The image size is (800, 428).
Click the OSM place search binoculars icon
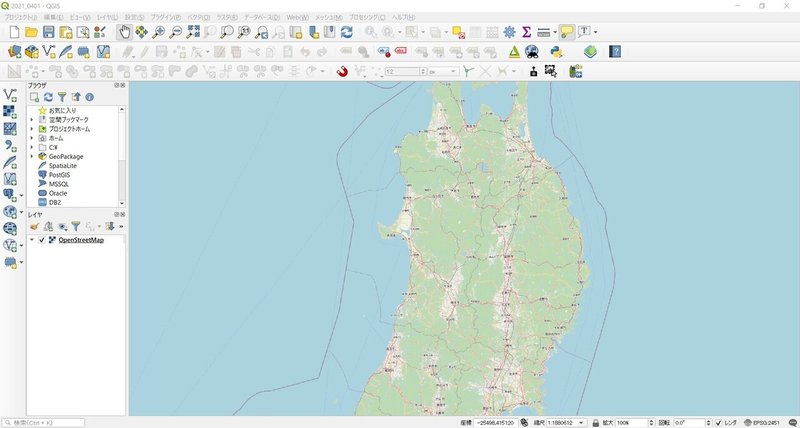(532, 52)
